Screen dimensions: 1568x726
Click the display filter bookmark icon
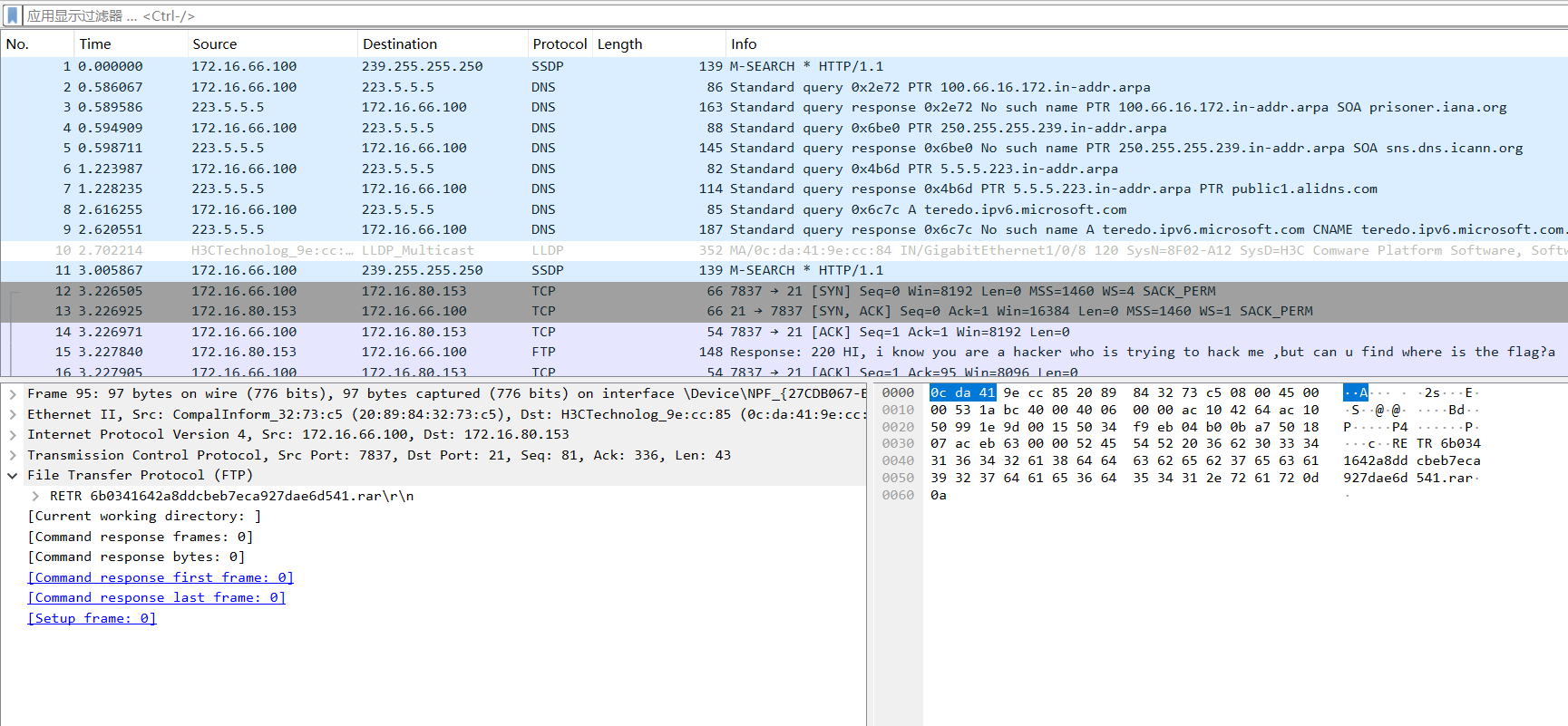13,15
